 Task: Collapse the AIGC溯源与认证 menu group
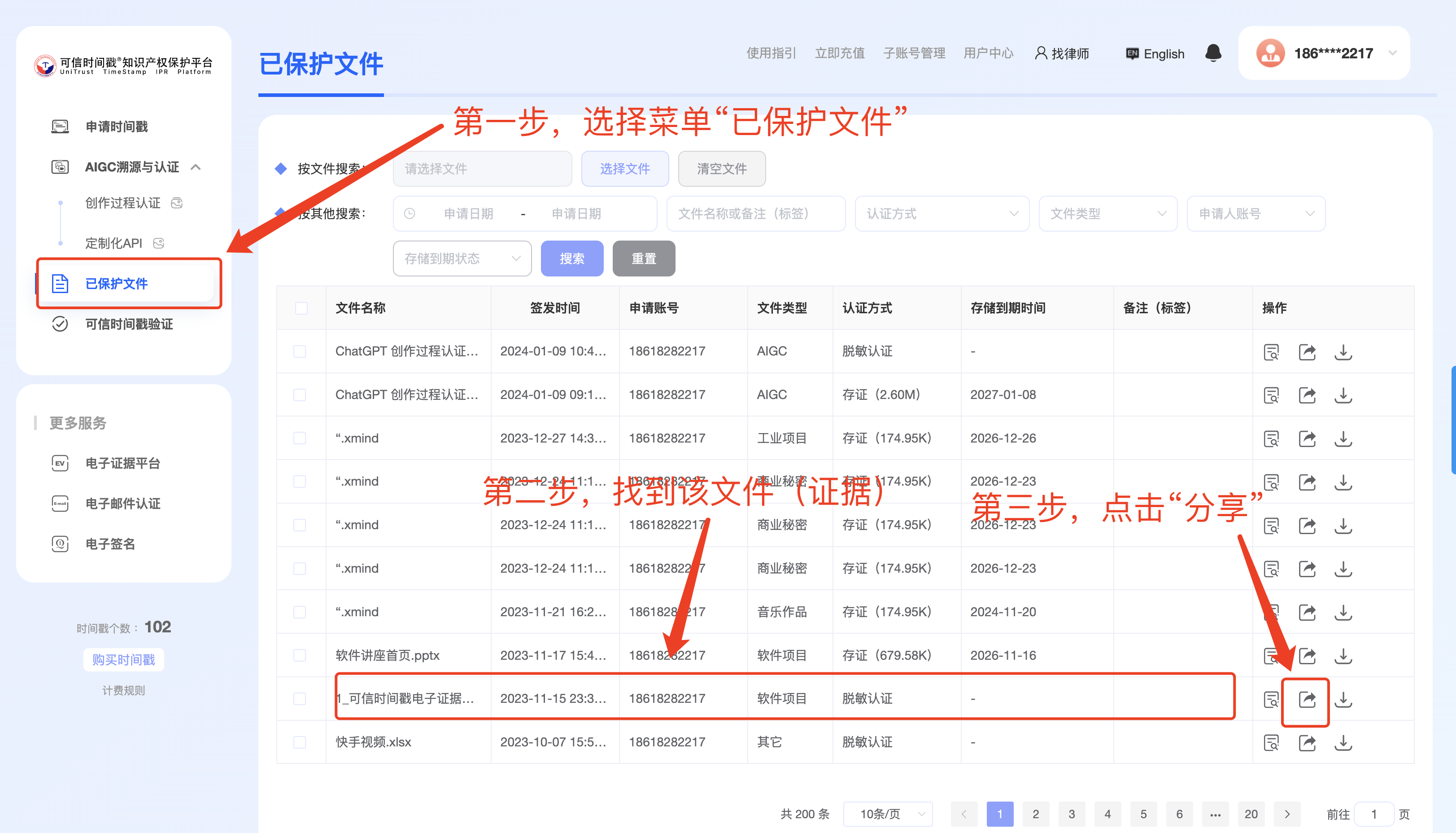[196, 167]
